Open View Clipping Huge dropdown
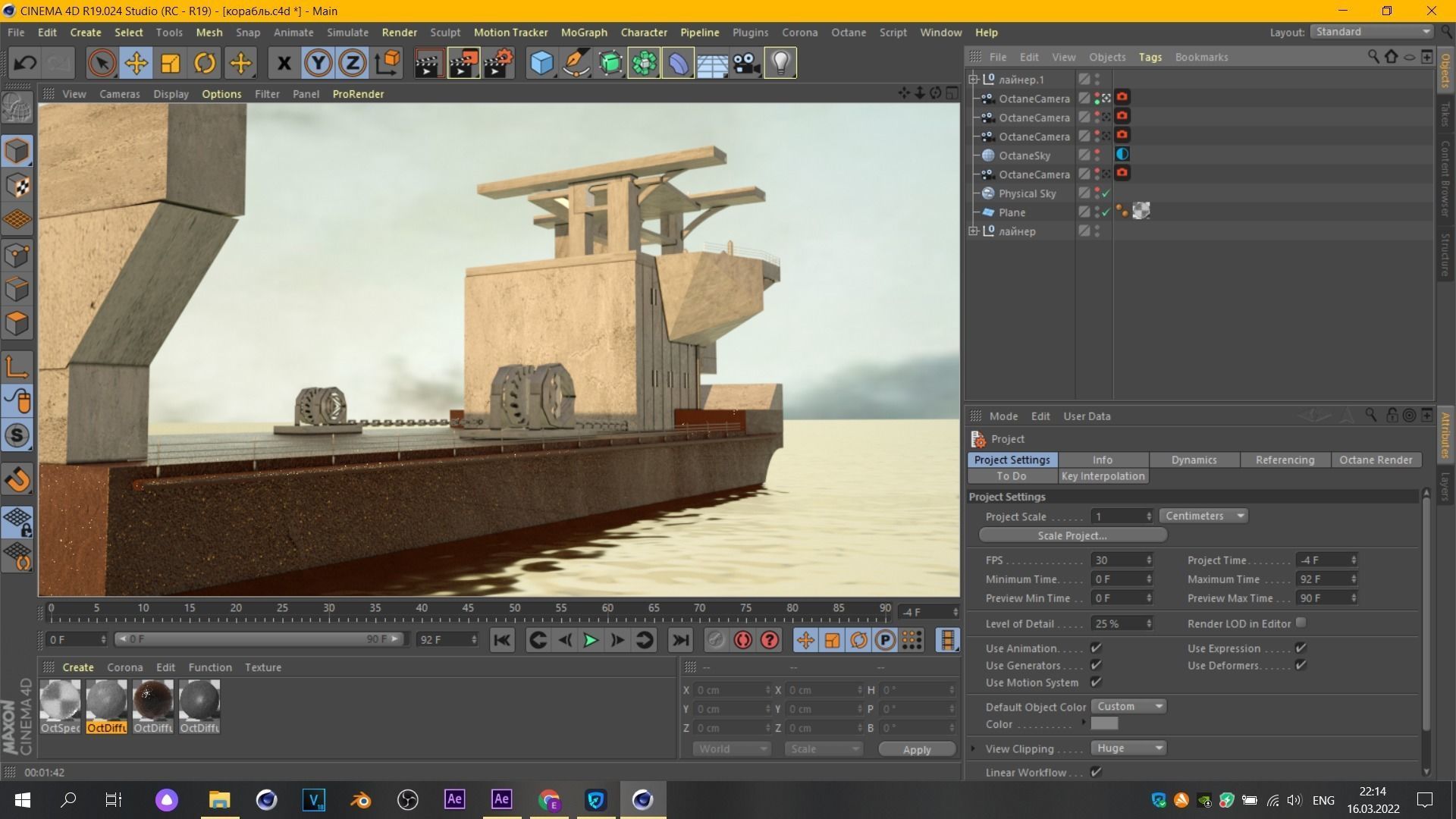Screen dimensions: 1456x819 (x=1128, y=748)
